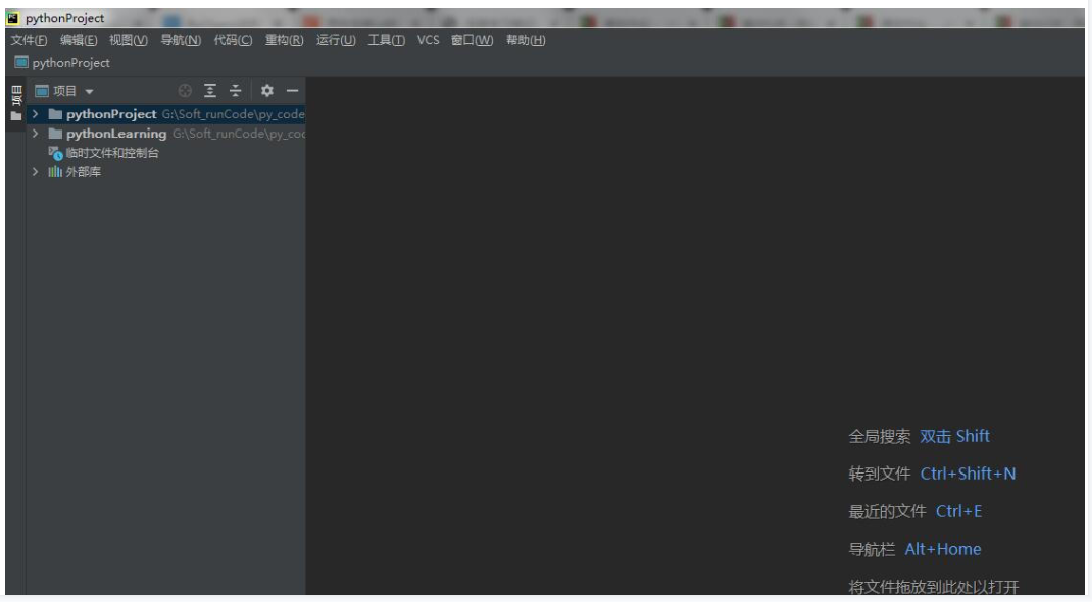Toggle the project tool window side tab
This screenshot has height=602, width=1092.
tap(16, 103)
